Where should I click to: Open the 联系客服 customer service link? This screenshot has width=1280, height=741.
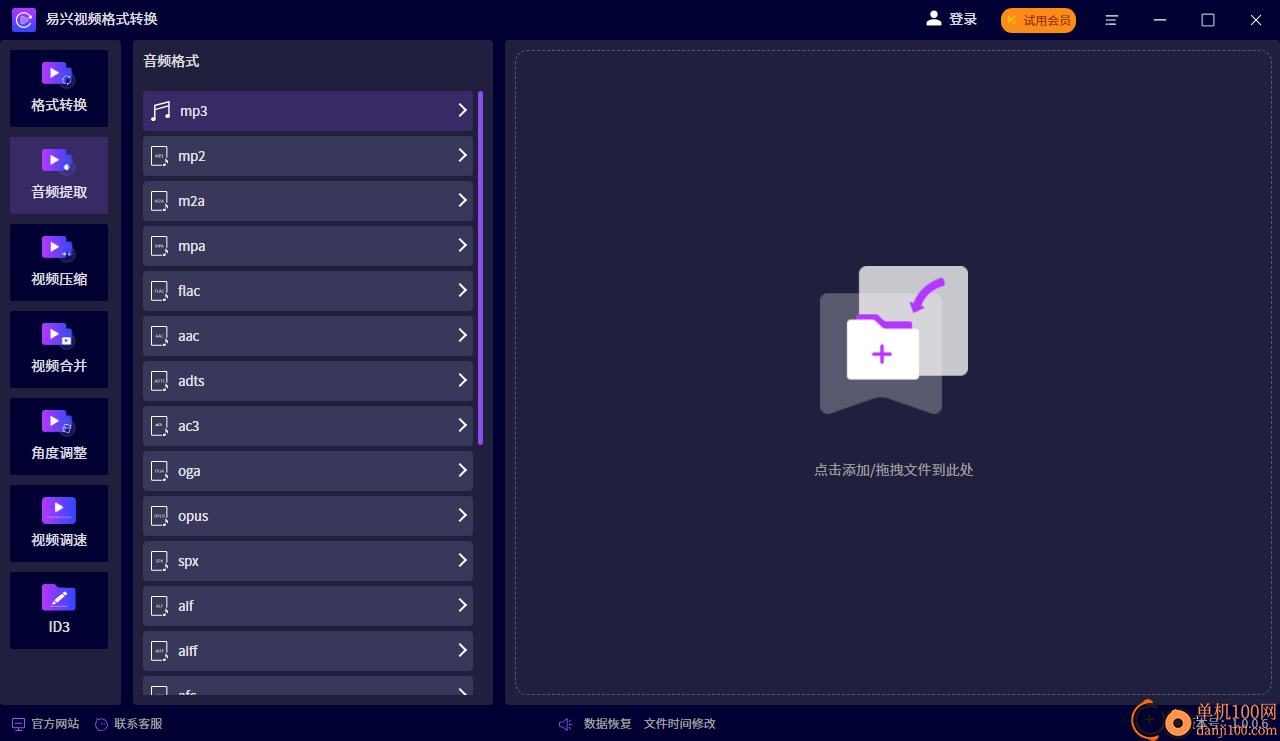point(138,724)
